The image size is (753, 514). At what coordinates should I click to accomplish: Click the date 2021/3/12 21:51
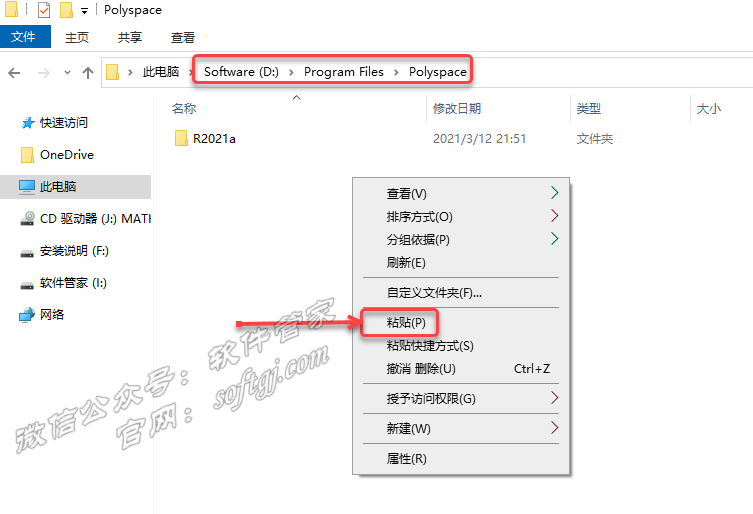tap(479, 139)
